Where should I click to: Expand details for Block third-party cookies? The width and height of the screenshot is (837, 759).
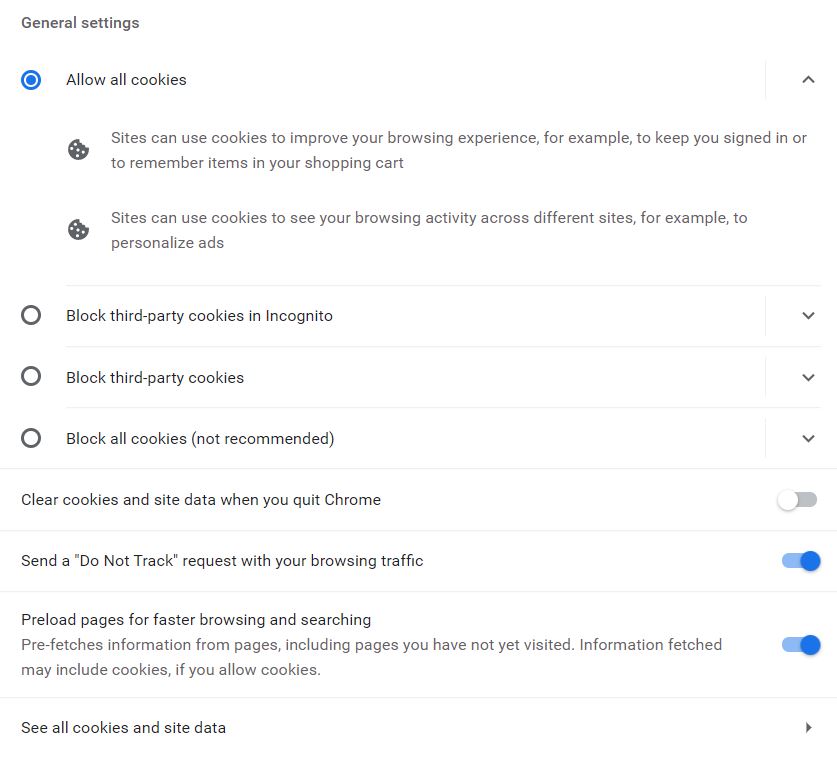[808, 377]
